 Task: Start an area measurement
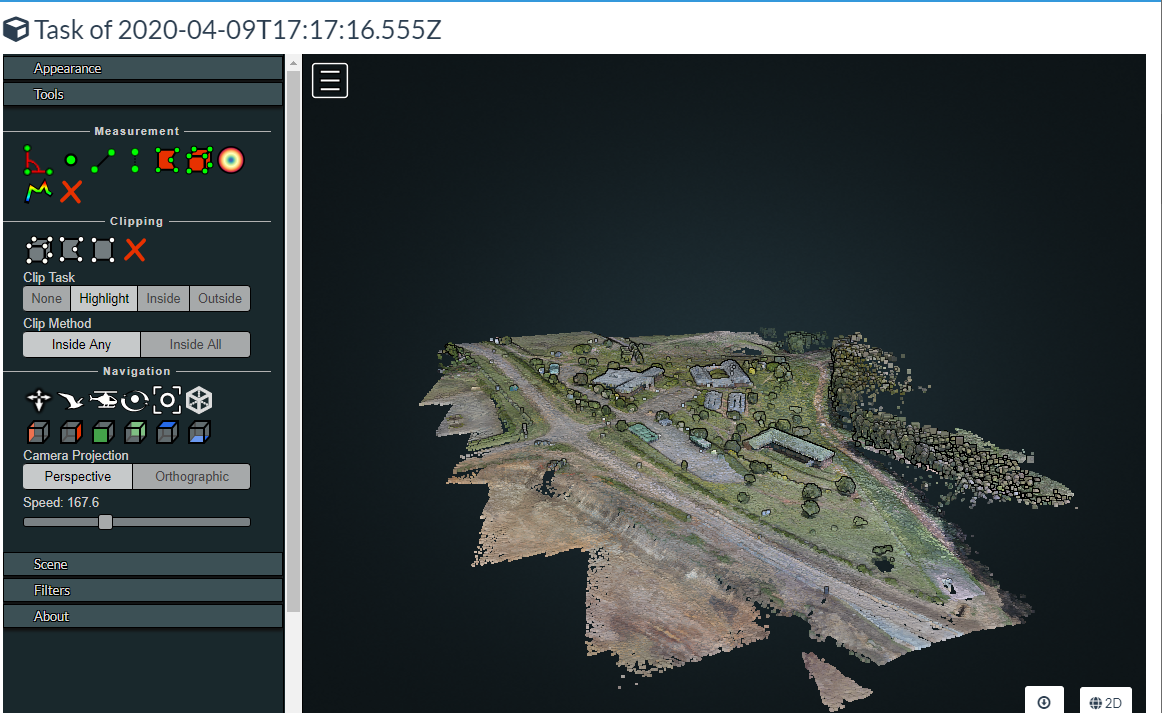click(167, 159)
